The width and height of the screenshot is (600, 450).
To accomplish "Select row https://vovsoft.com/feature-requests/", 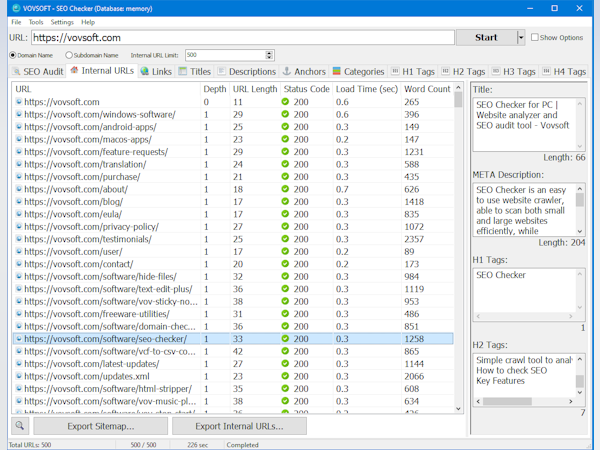I will click(x=233, y=152).
